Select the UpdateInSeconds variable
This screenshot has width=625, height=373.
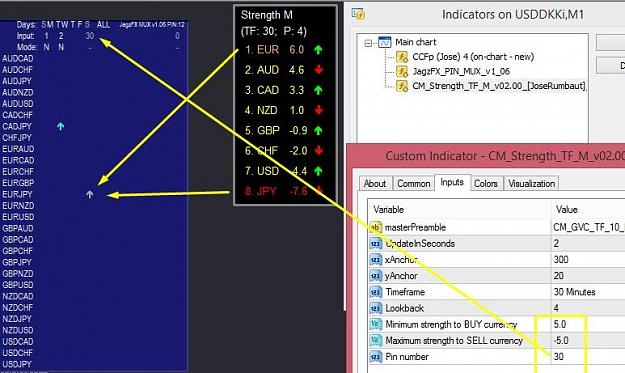420,243
